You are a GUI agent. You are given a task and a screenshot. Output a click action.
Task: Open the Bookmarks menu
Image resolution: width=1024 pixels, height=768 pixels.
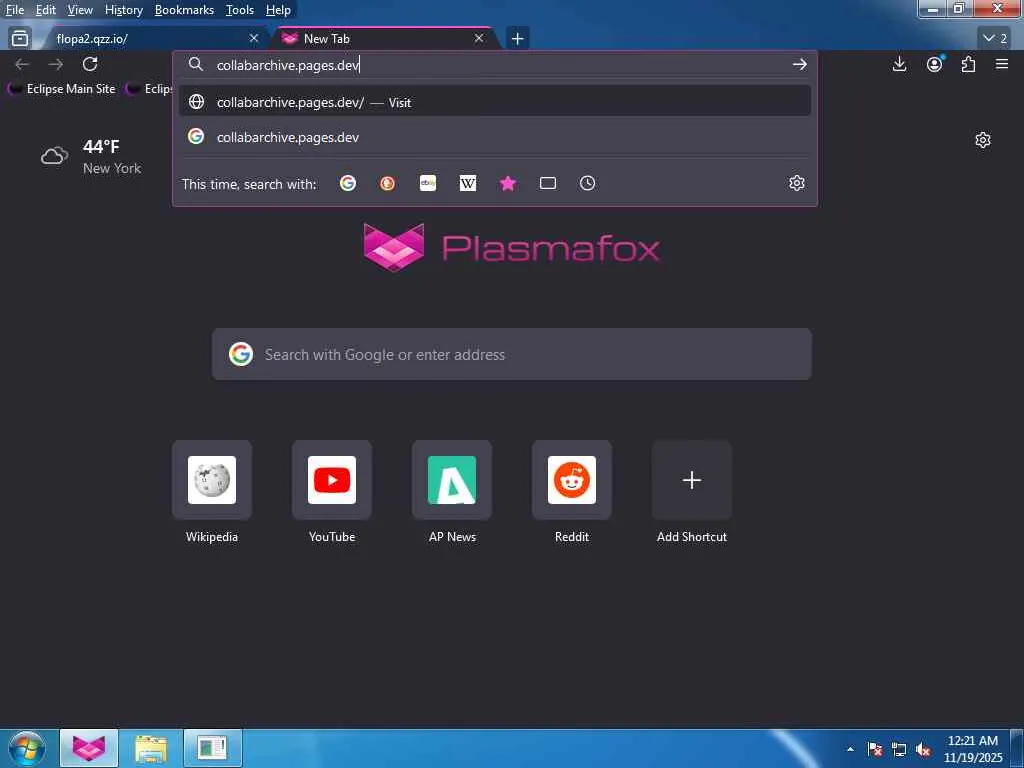[x=184, y=10]
